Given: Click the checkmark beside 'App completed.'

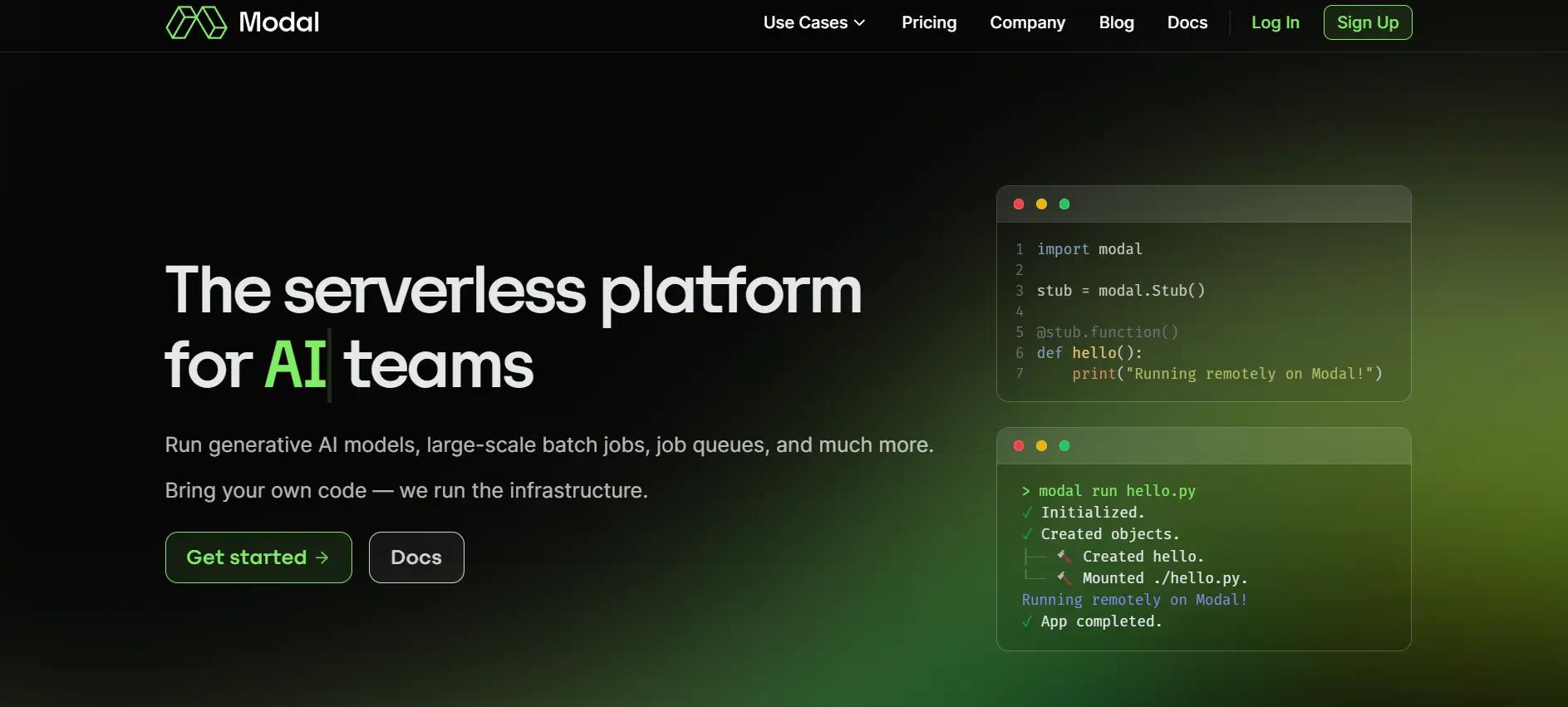Looking at the screenshot, I should [x=1027, y=621].
